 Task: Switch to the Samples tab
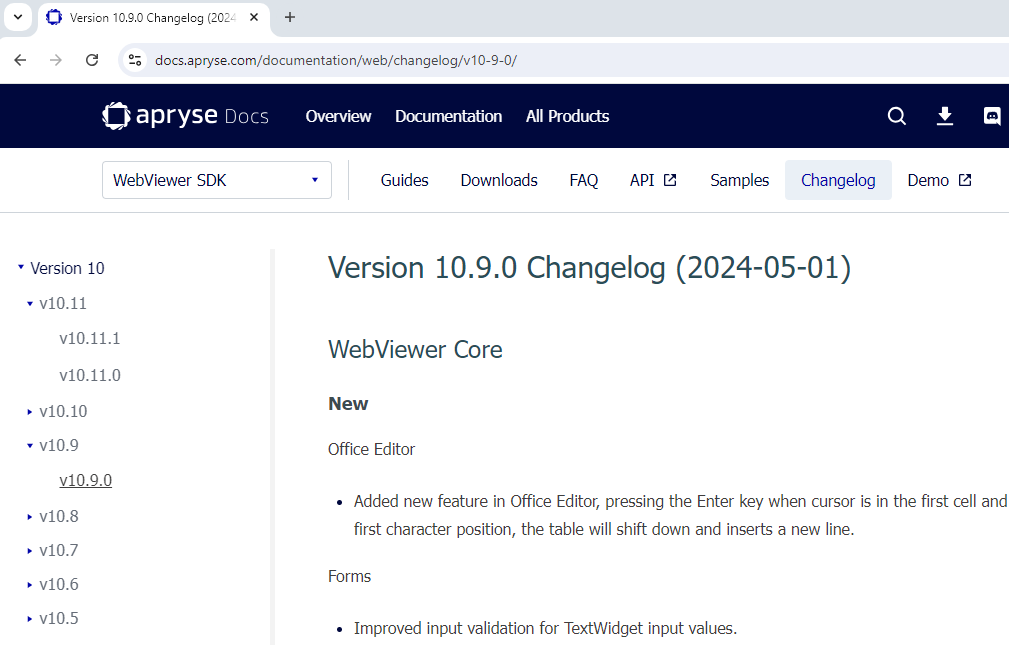pyautogui.click(x=739, y=180)
